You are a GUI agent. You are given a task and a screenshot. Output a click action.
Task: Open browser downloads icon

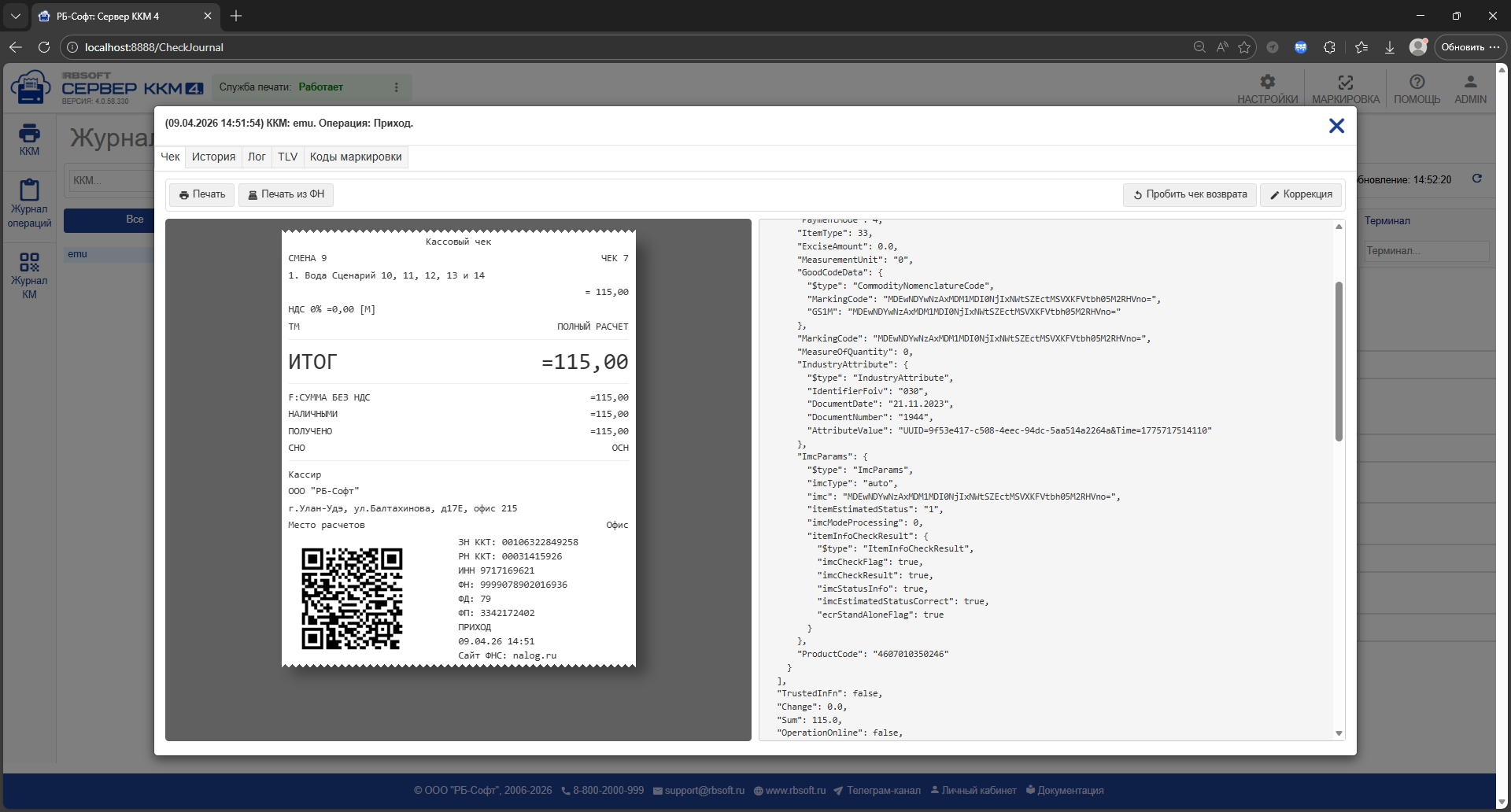click(1390, 47)
